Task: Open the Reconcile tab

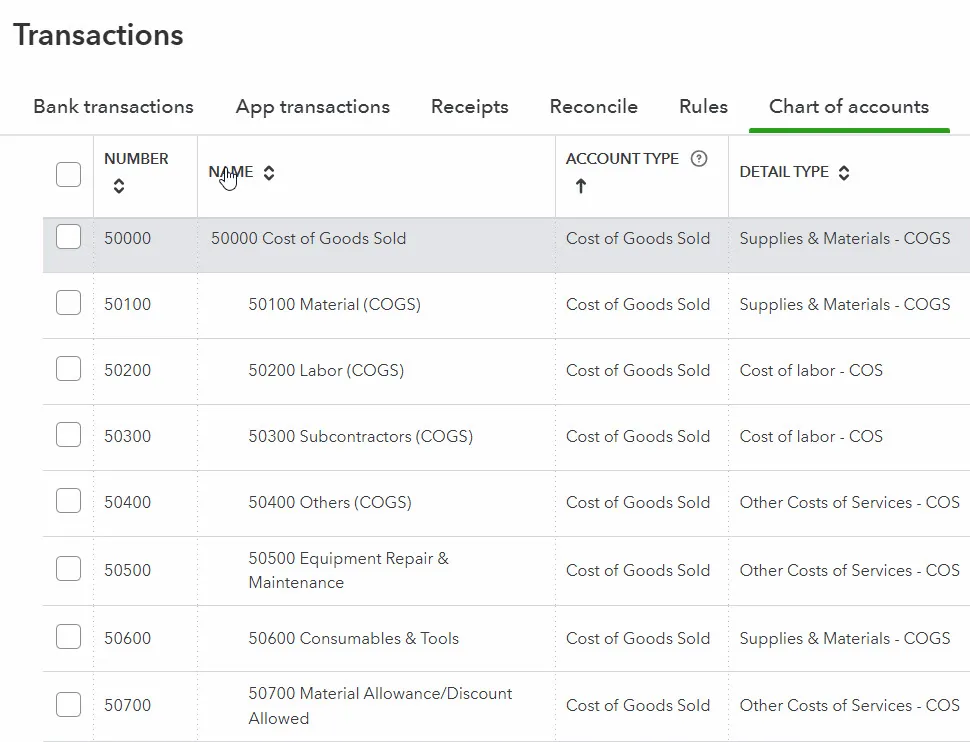Action: (593, 107)
